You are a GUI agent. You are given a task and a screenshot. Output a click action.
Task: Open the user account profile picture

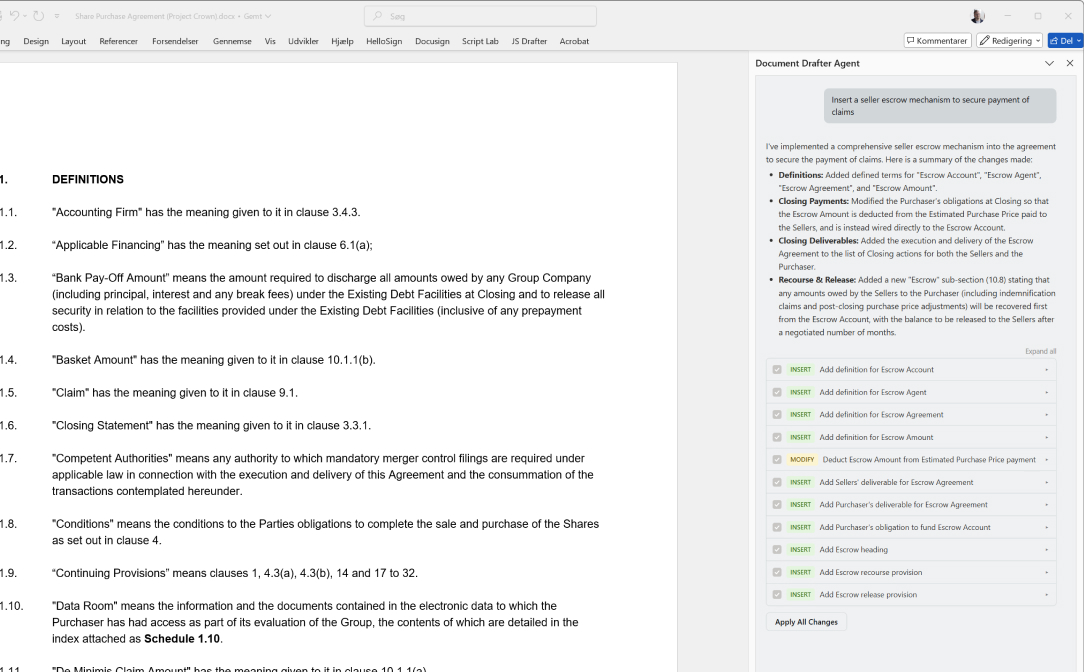coord(977,16)
